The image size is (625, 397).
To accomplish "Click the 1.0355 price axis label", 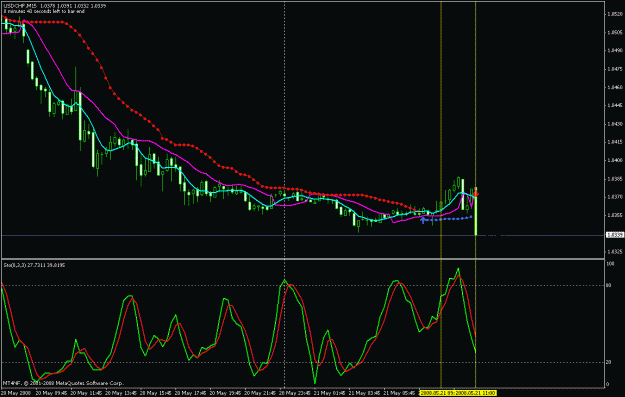I will point(614,215).
